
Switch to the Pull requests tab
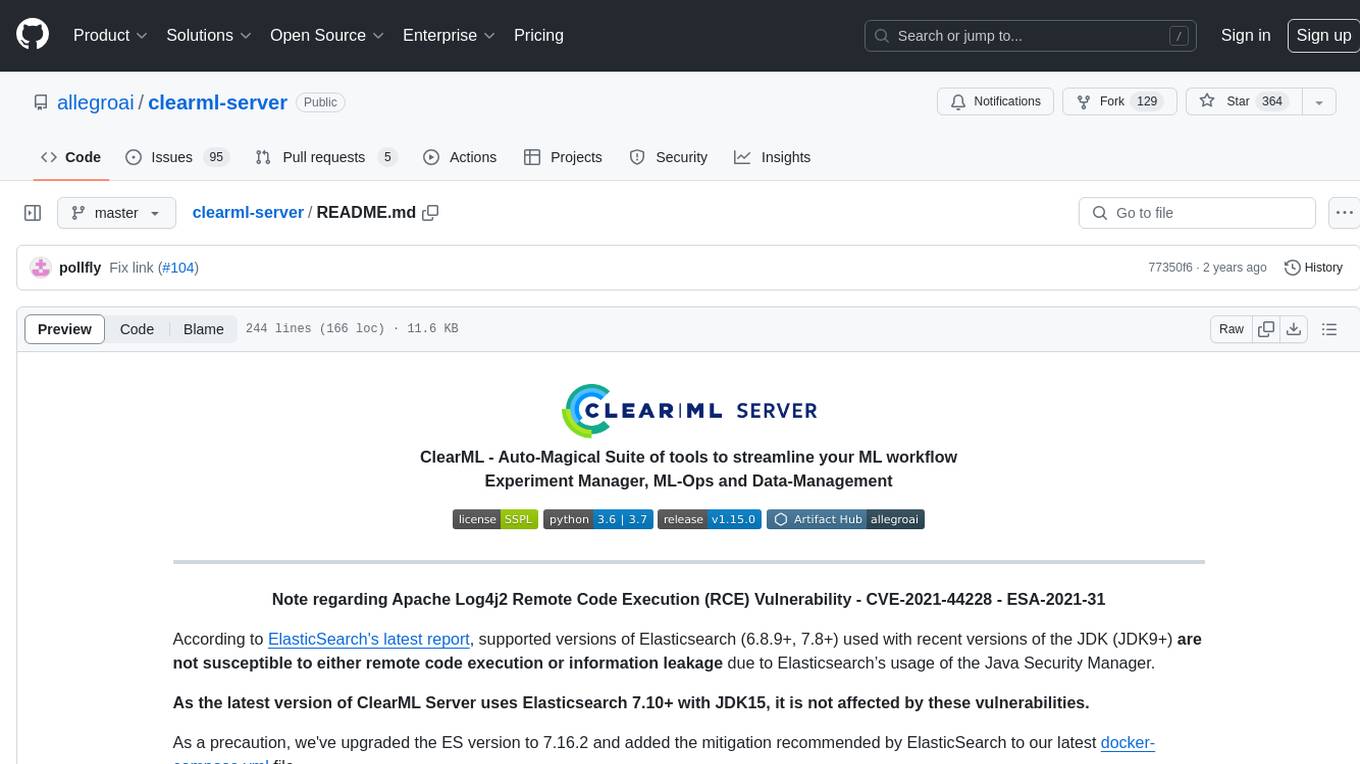tap(326, 157)
